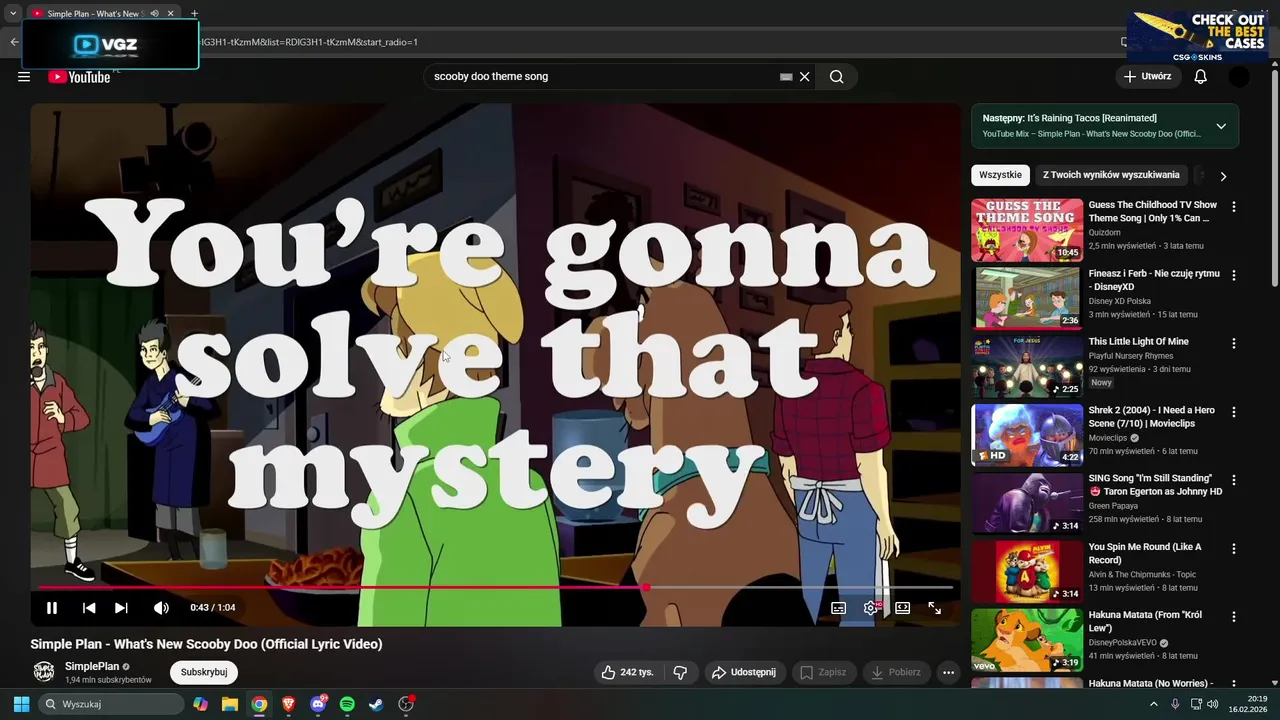Screen dimensions: 1280x720
Task: Toggle theater mode
Action: (x=902, y=608)
